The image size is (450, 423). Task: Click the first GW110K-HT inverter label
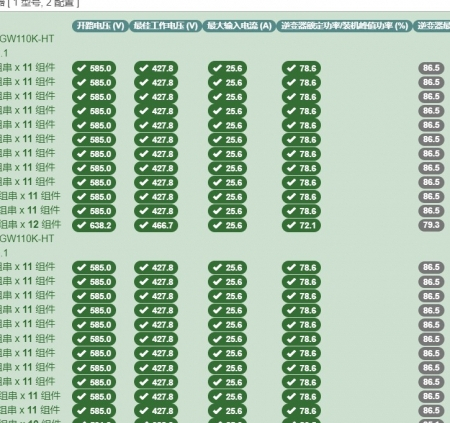tap(27, 39)
